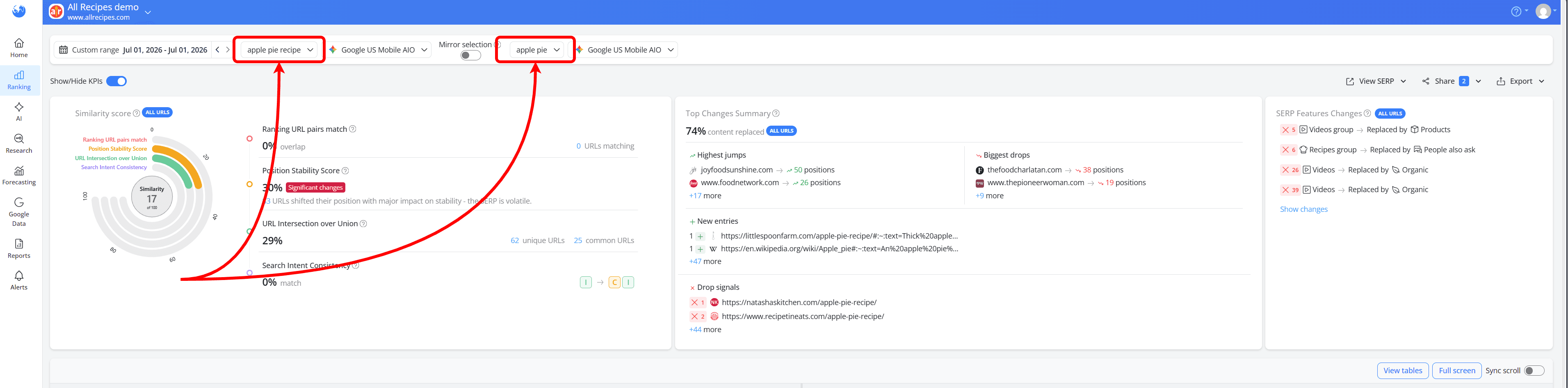Click the calendar icon for date range
This screenshot has height=388, width=1568.
(x=63, y=50)
